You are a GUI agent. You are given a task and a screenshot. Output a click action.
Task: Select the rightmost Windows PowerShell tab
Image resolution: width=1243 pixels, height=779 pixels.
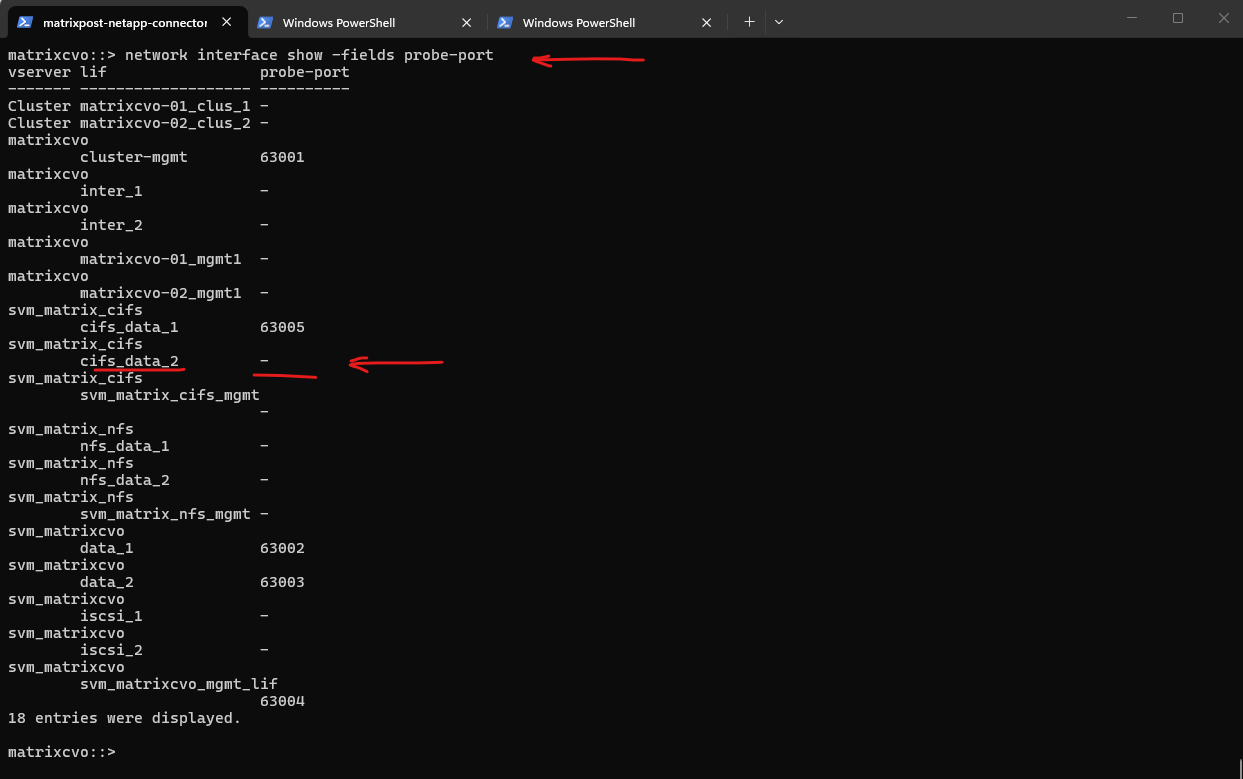pyautogui.click(x=590, y=22)
